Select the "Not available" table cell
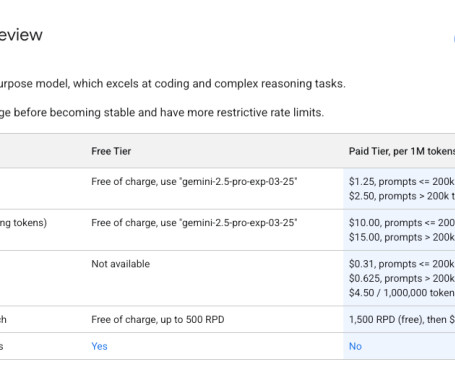Viewport: 455px width, 380px height. pyautogui.click(x=121, y=264)
